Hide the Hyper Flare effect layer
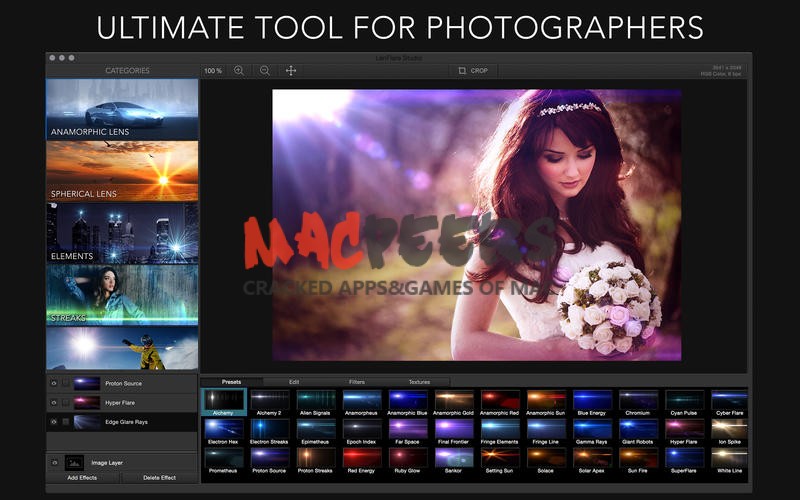Image resolution: width=800 pixels, height=500 pixels. pyautogui.click(x=54, y=403)
